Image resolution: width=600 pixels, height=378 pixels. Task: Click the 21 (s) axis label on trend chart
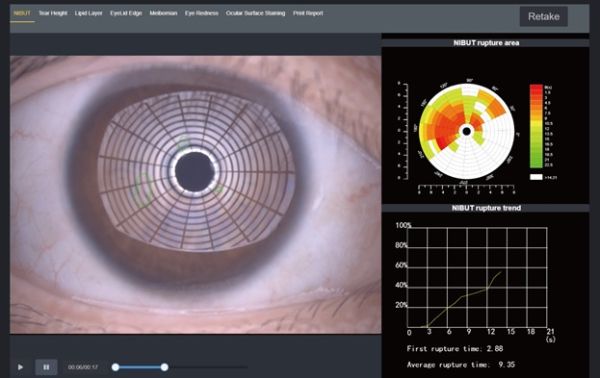(x=550, y=335)
